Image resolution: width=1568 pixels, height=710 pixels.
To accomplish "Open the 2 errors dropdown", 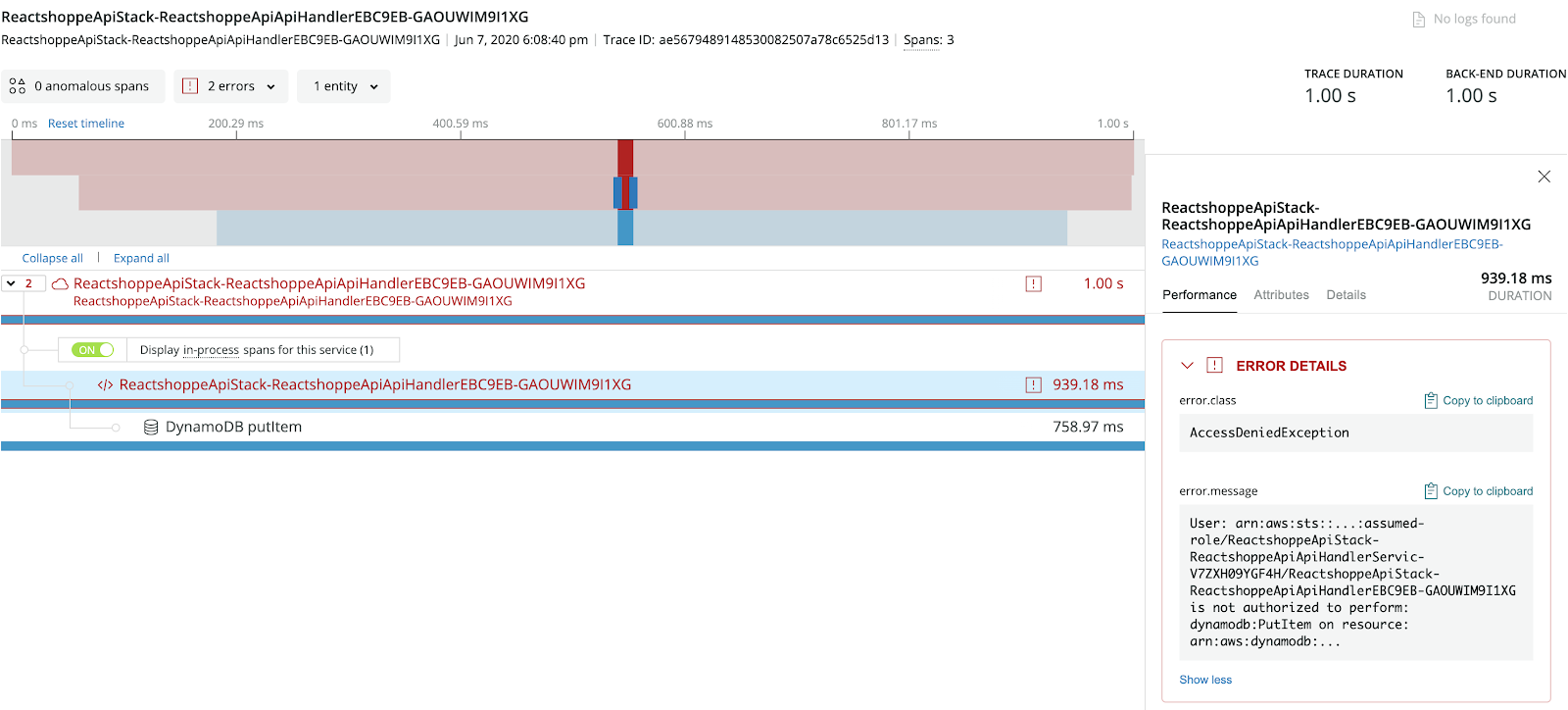I will [x=231, y=86].
